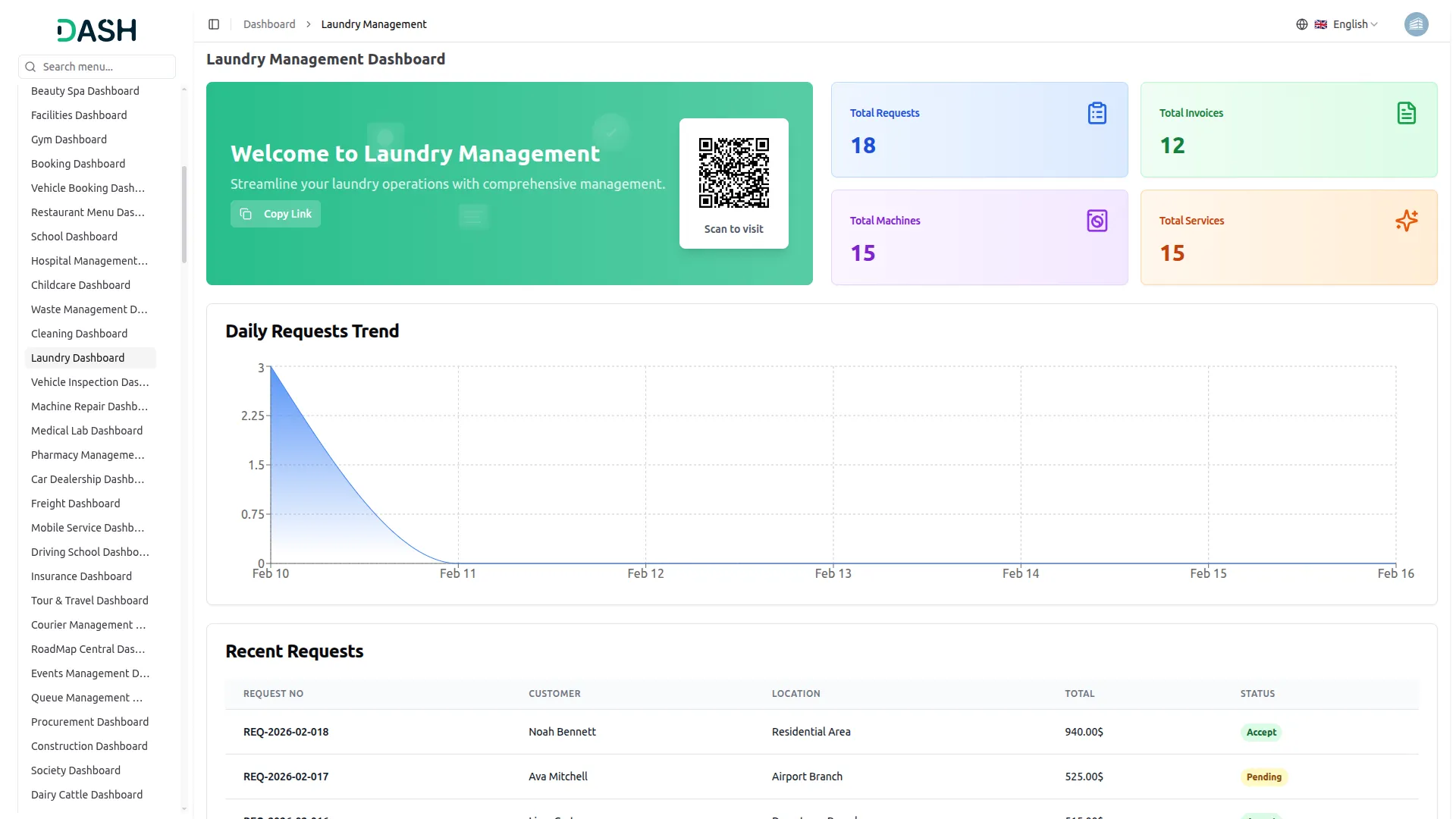Click the Copy Link button

pos(275,214)
